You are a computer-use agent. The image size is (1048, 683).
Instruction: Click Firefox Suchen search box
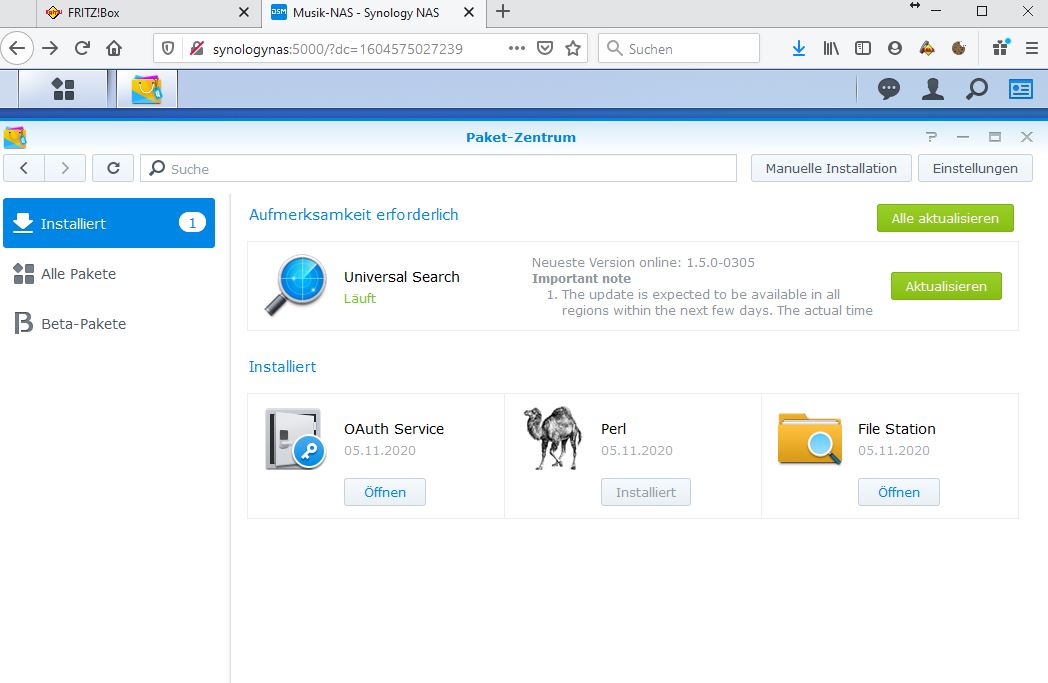coord(679,48)
